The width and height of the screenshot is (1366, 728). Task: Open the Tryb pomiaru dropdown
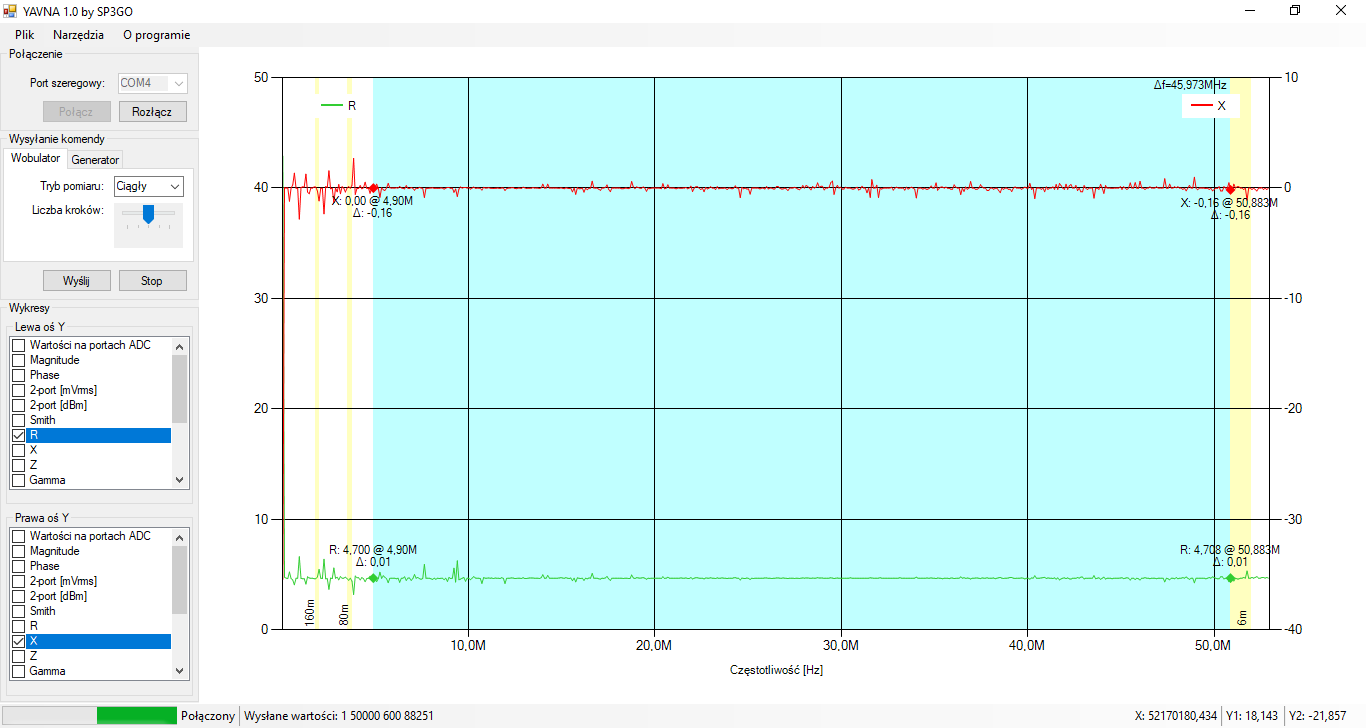point(149,186)
